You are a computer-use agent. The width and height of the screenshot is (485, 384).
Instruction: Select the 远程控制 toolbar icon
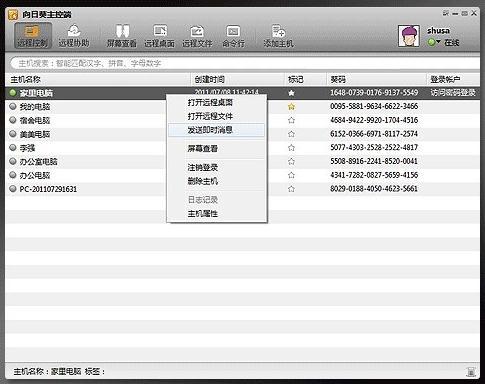33,36
